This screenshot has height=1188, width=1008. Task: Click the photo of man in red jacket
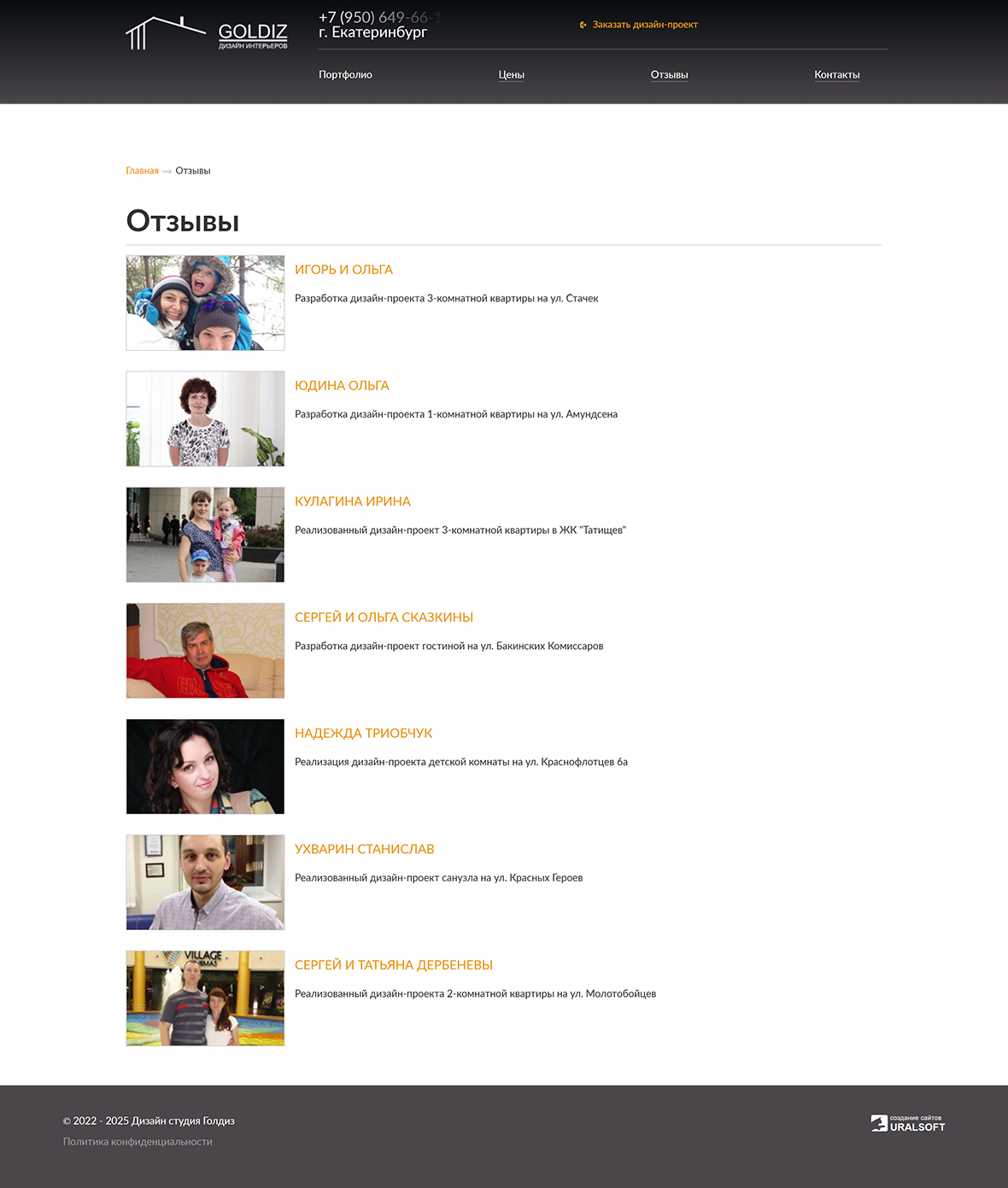[x=205, y=651]
